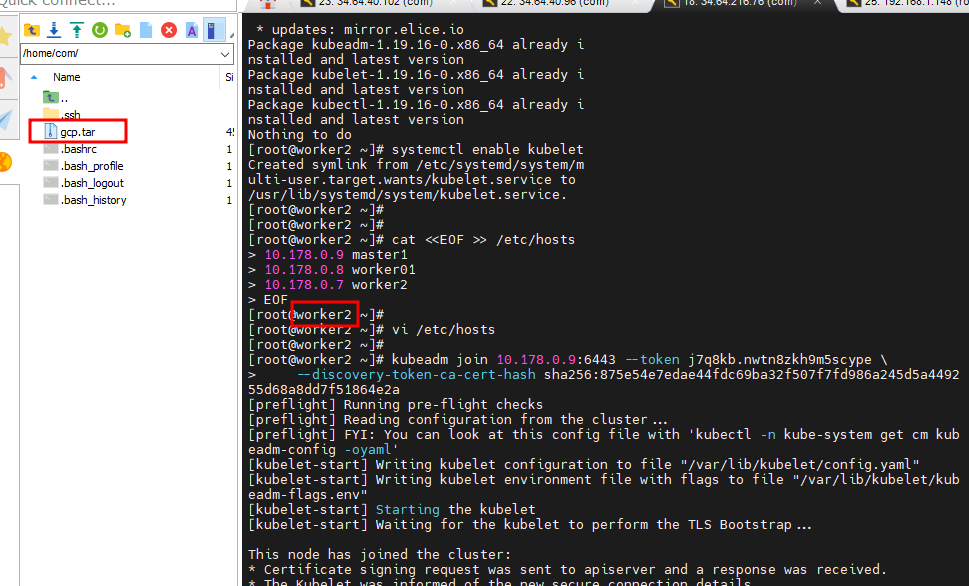
Task: Click 'This node has joined the cluster:' line
Action: [379, 554]
